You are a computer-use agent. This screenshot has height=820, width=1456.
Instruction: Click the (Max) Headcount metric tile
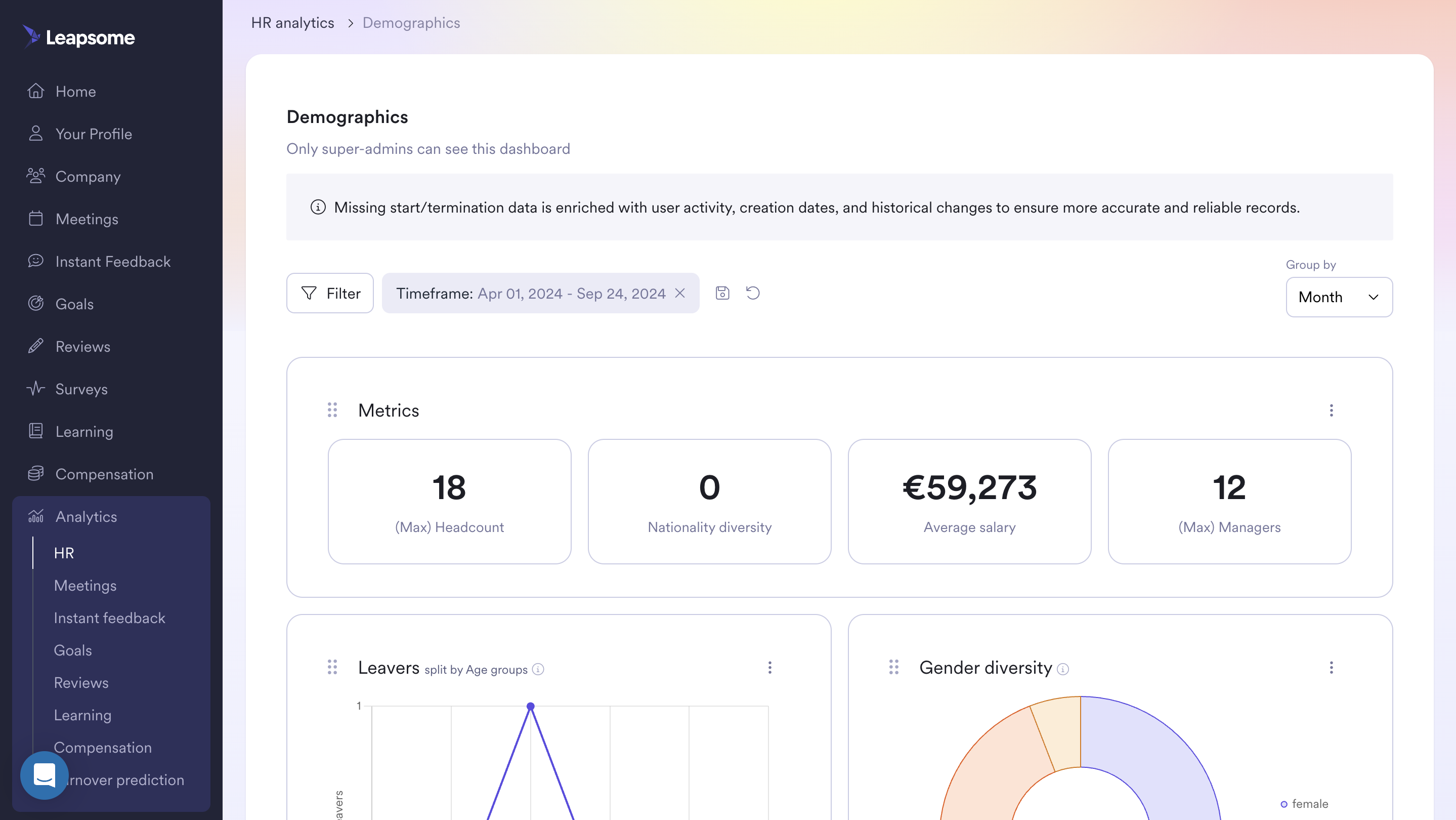449,502
